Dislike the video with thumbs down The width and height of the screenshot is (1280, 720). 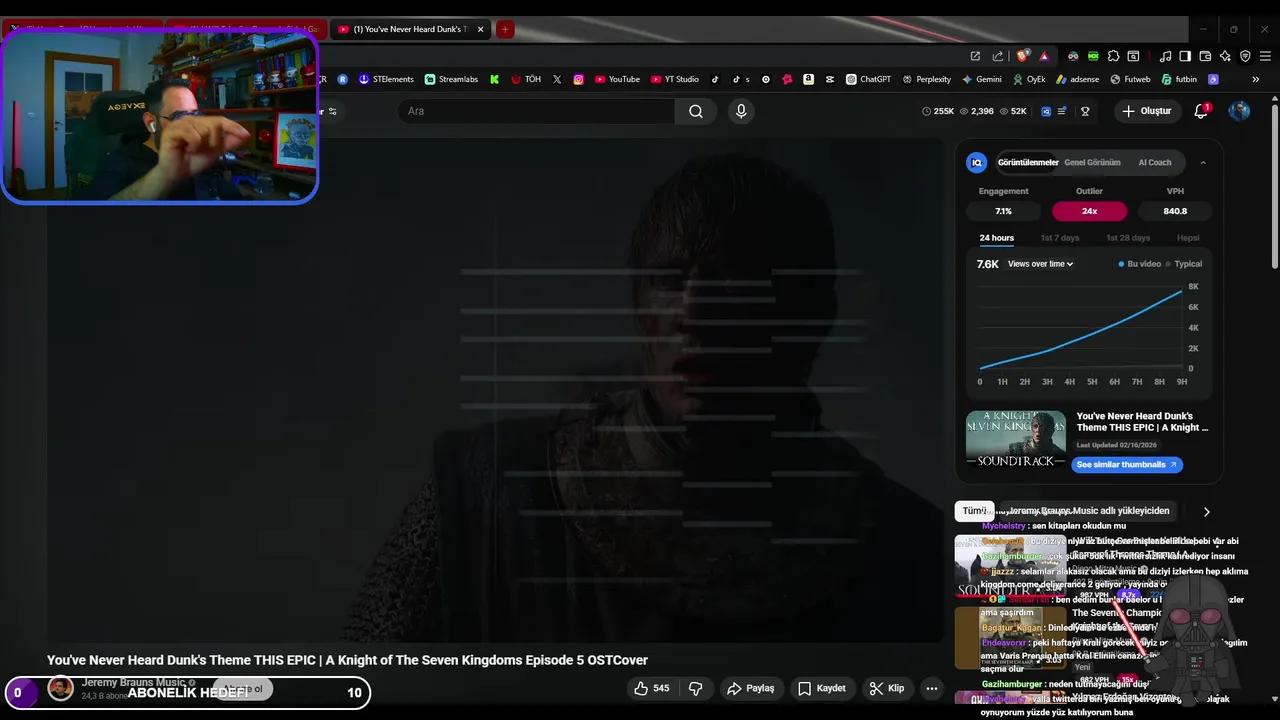(x=696, y=688)
